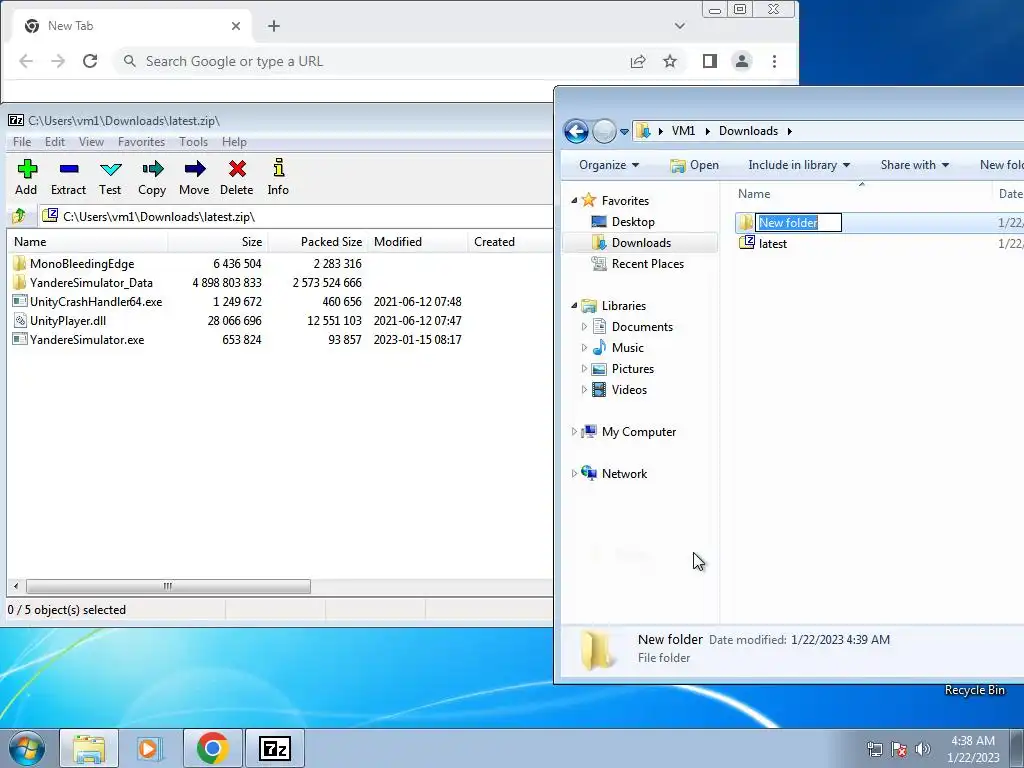Collapse the Favorites tree group

coord(574,200)
